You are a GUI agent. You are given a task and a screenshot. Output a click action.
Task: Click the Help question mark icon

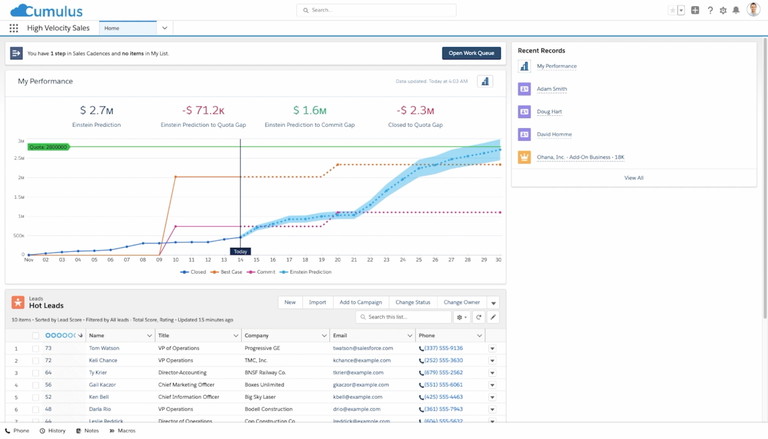[710, 10]
